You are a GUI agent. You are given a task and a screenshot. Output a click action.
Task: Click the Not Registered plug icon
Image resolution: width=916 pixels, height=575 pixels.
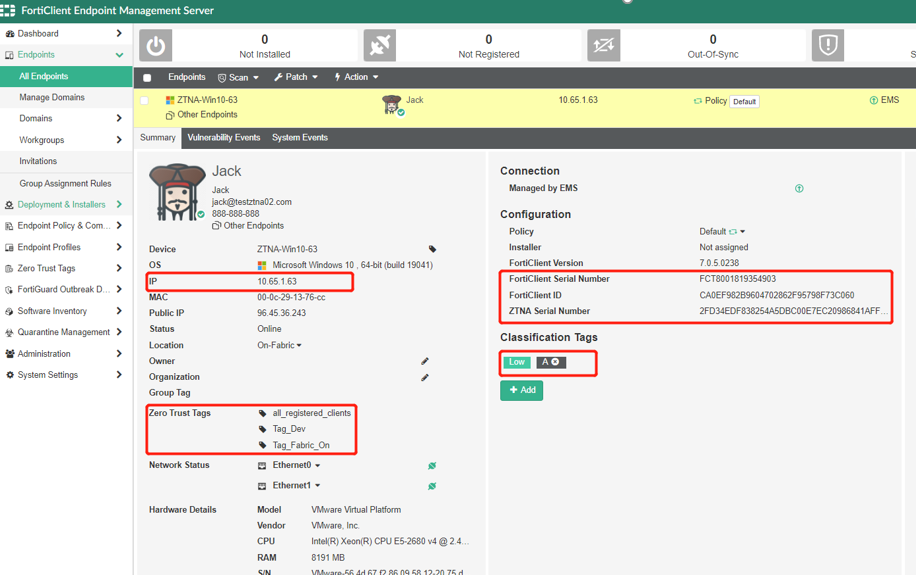click(x=380, y=45)
